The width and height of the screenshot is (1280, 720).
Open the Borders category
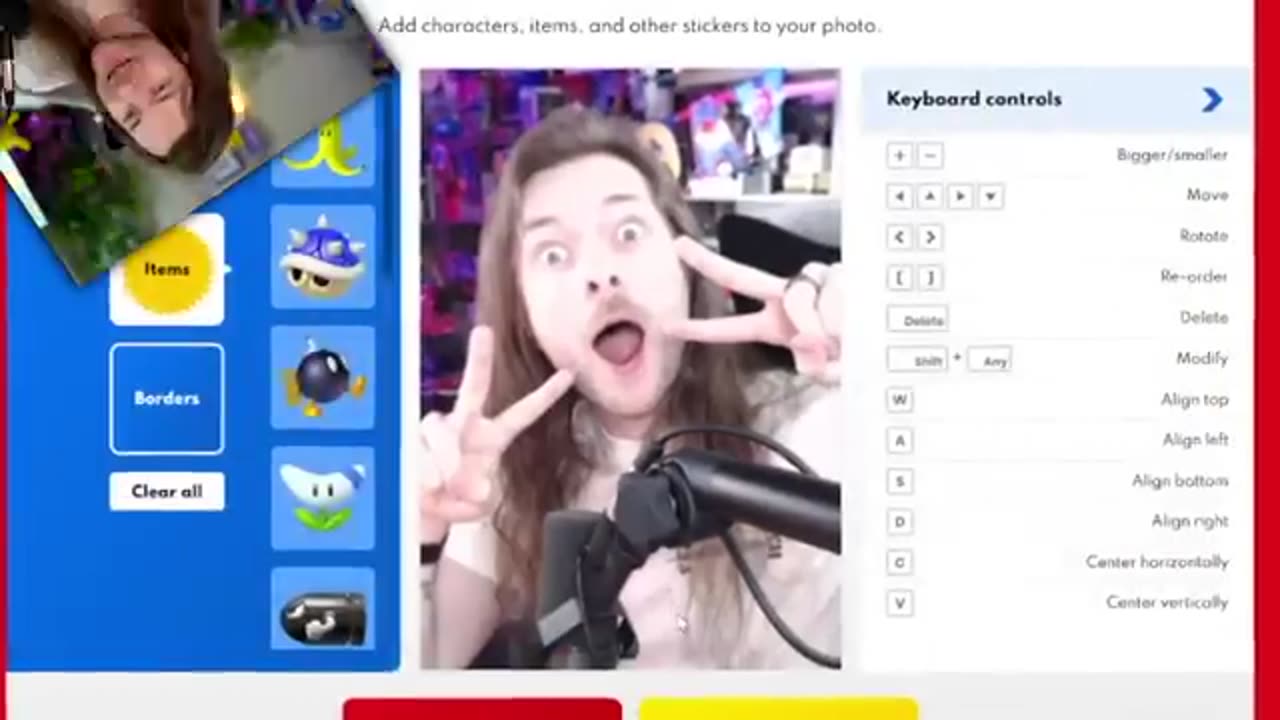[167, 398]
